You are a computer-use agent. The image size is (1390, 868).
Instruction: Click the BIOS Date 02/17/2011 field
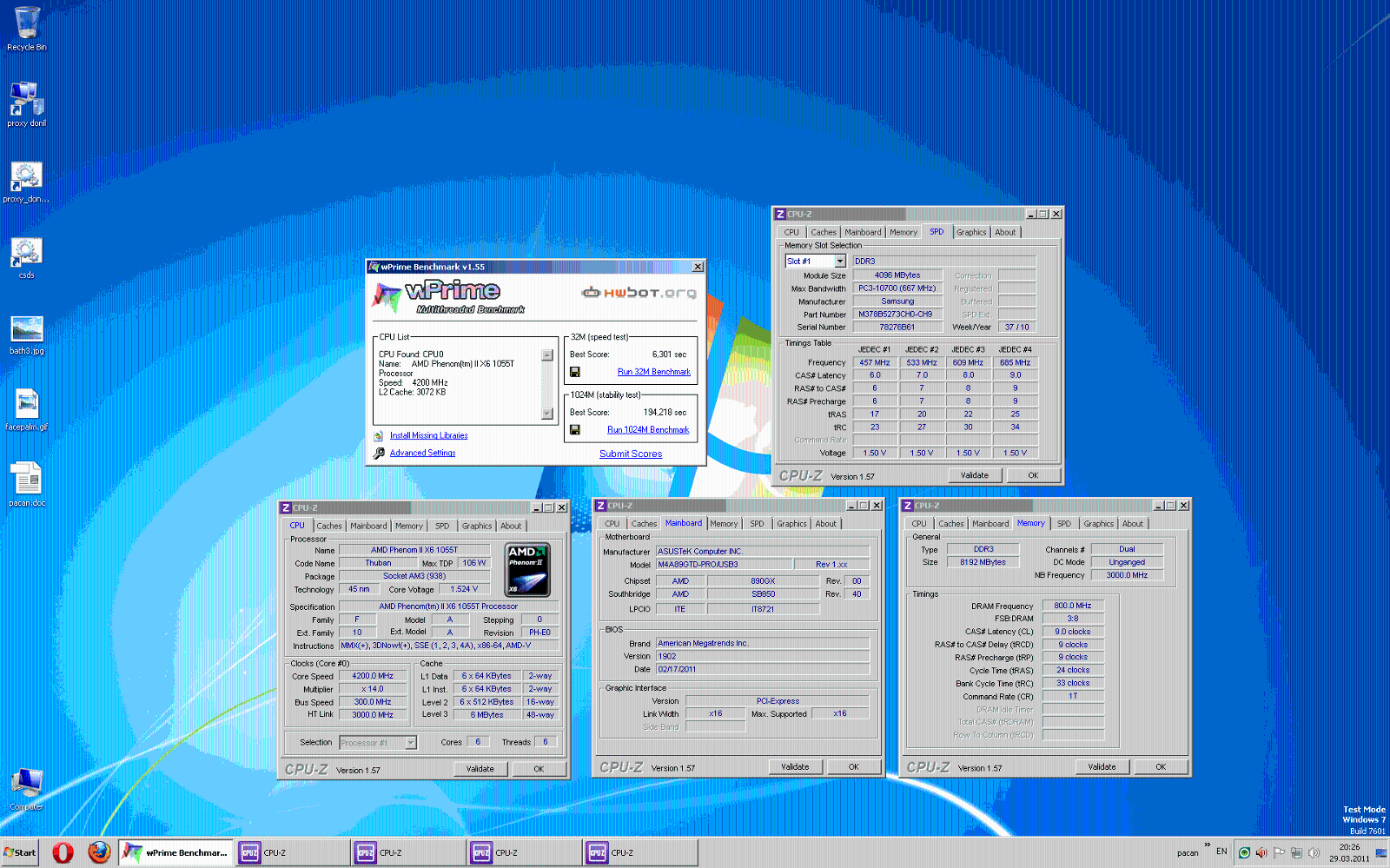click(x=763, y=670)
